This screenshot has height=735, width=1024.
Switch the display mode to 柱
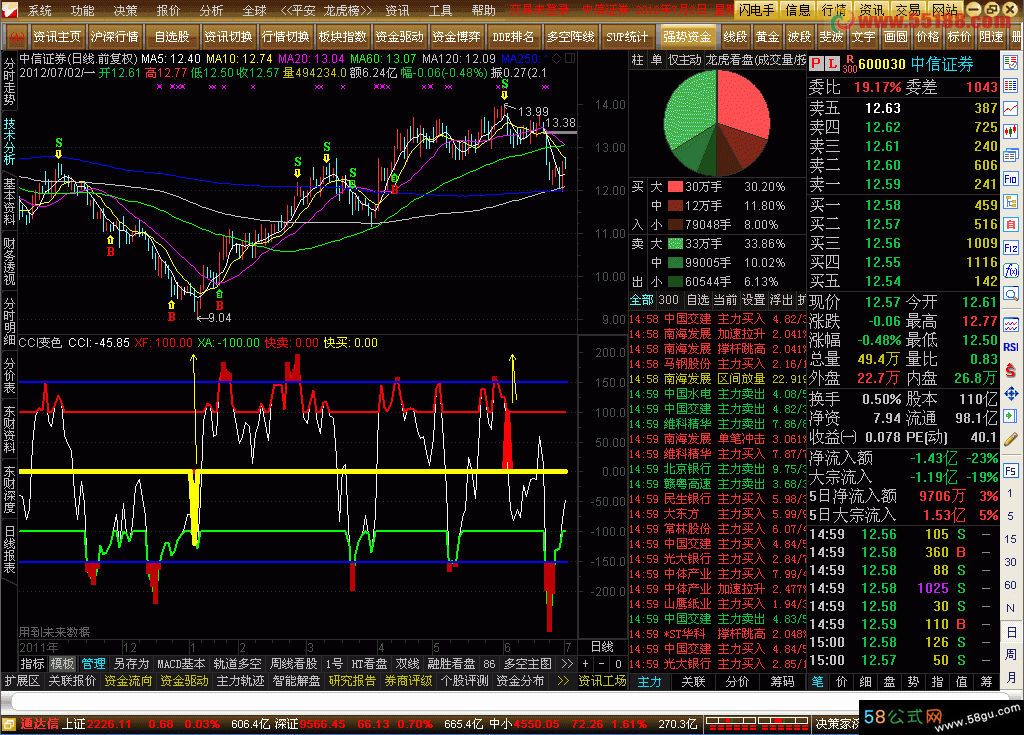tap(637, 60)
